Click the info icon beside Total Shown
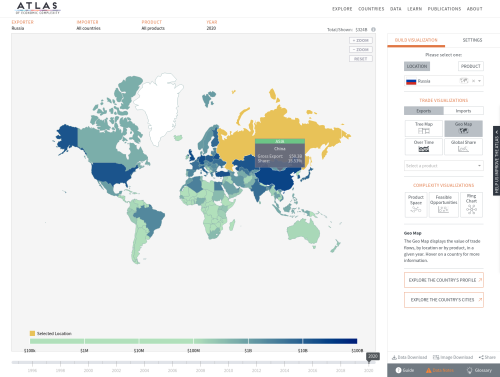Image resolution: width=500 pixels, height=377 pixels. 374,29
